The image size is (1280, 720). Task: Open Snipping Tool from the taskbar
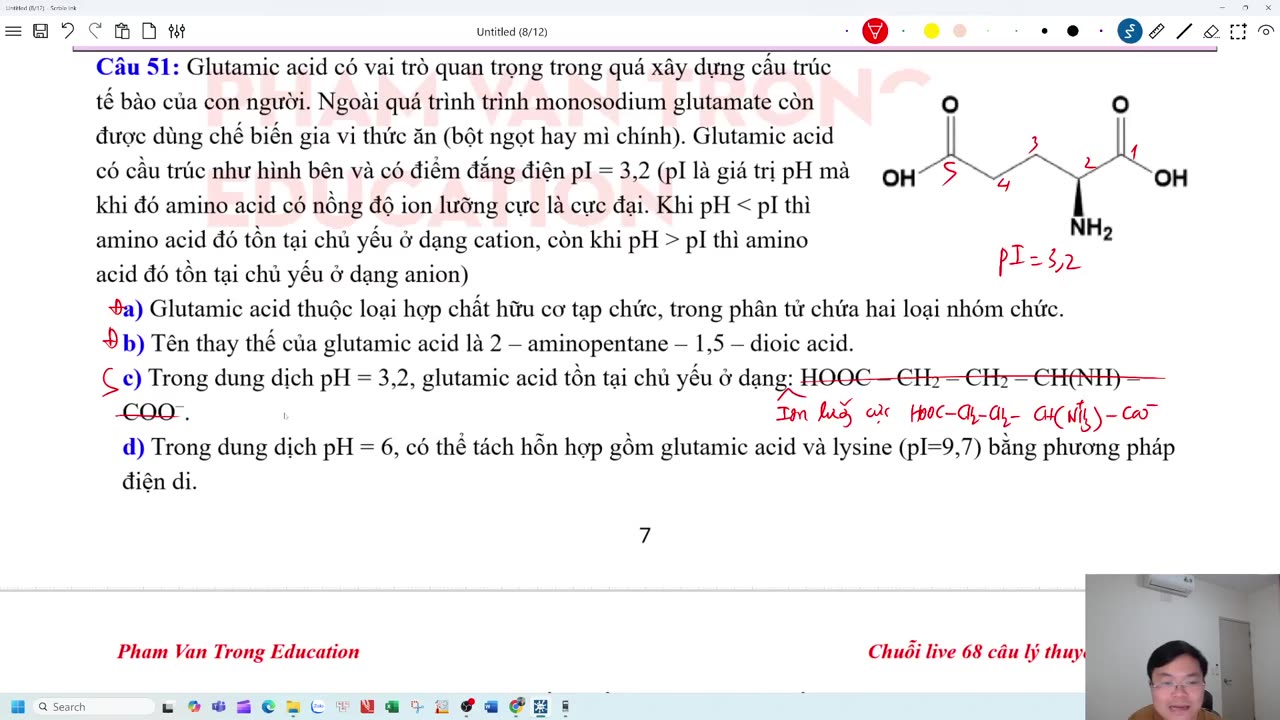(x=417, y=707)
